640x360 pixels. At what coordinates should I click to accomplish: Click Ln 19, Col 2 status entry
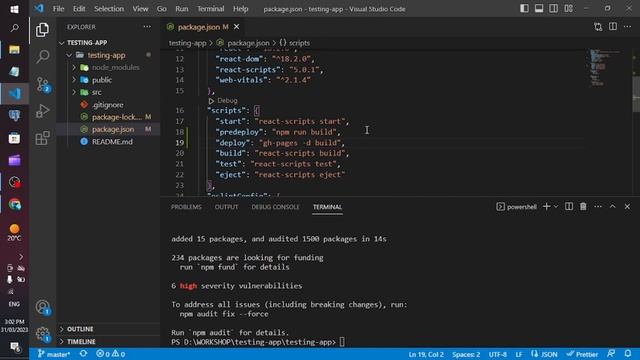click(x=426, y=354)
